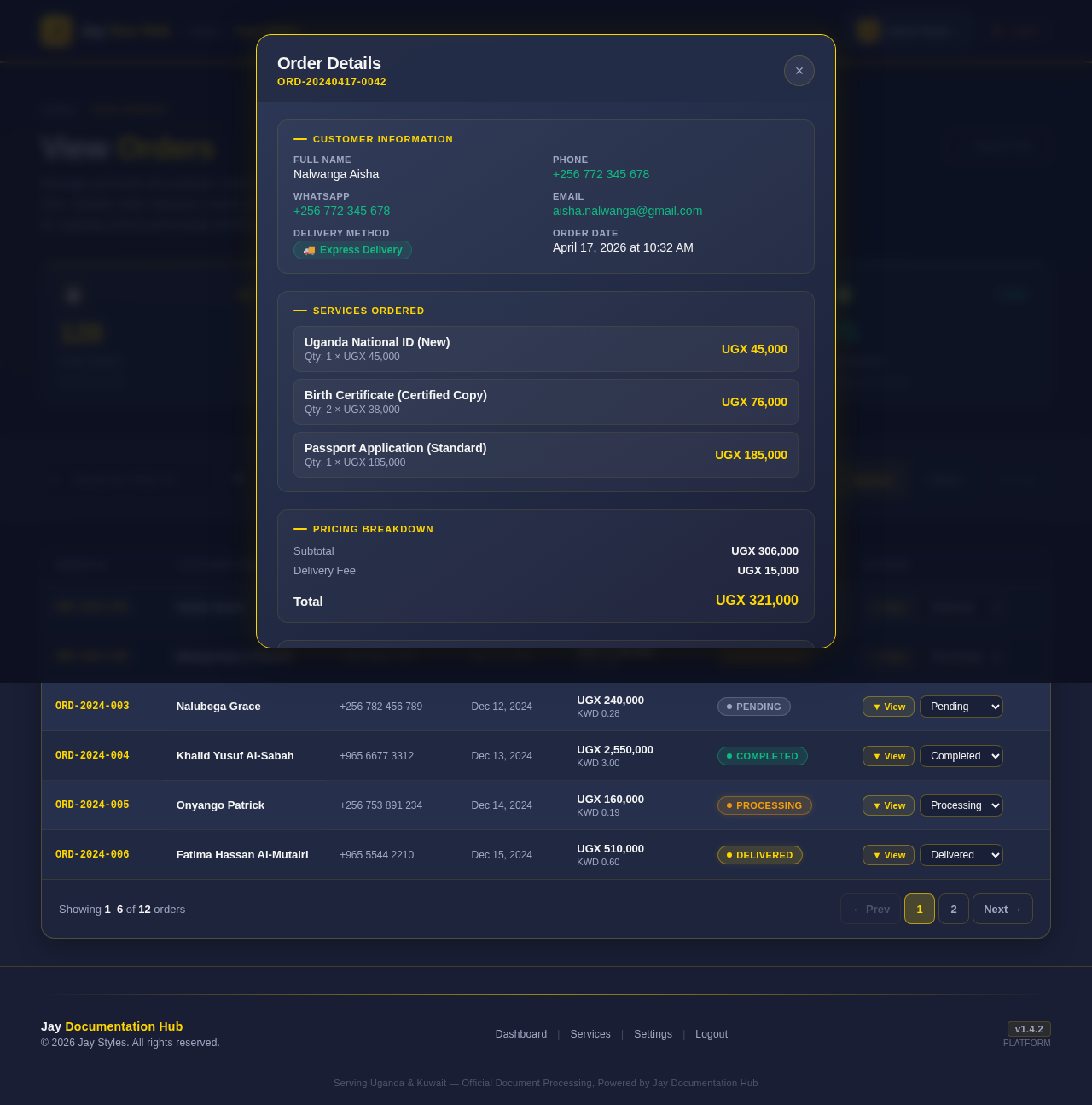1092x1105 pixels.
Task: Click date Dec 15, 2024 in table
Action: (x=502, y=855)
